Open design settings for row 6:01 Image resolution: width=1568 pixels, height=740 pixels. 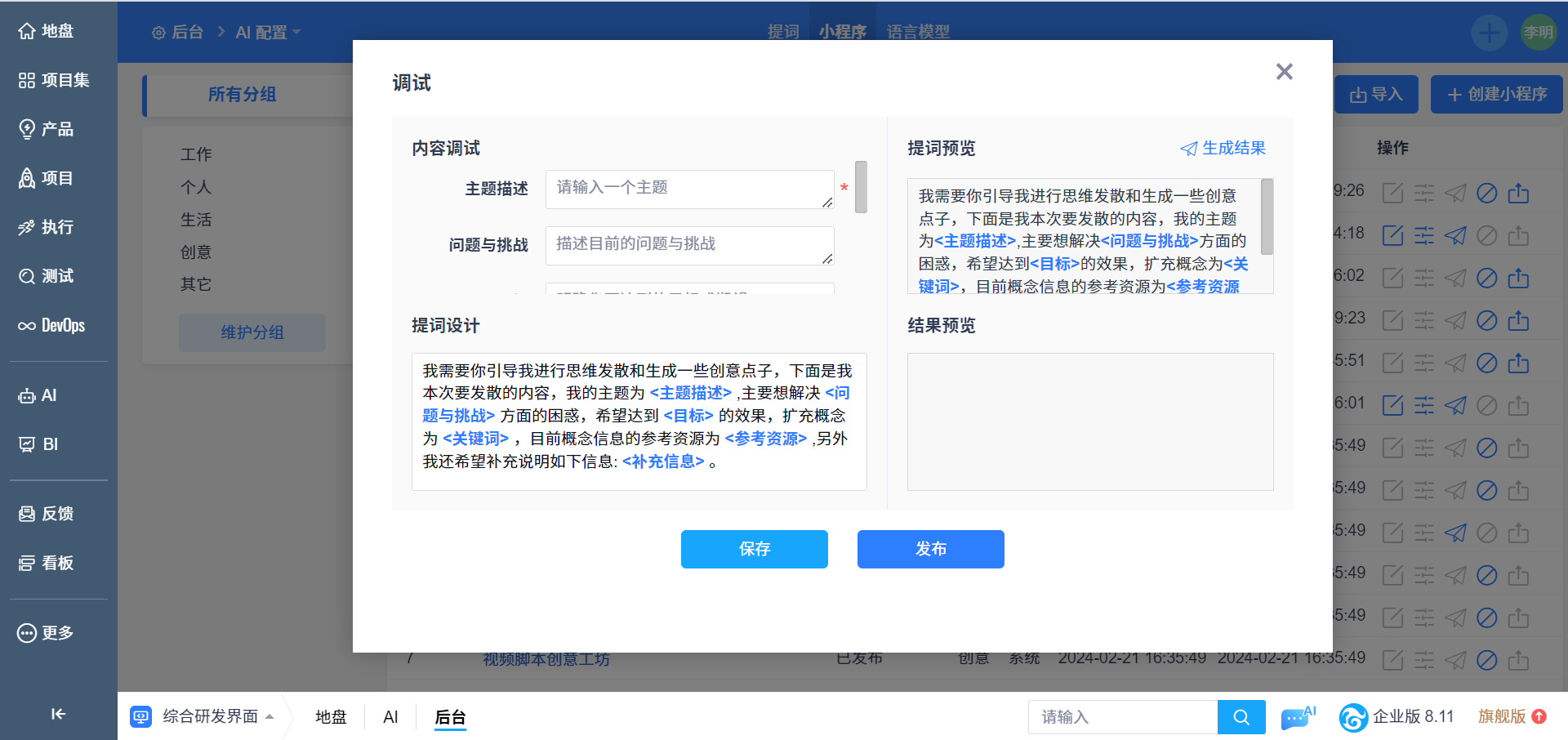(1424, 405)
